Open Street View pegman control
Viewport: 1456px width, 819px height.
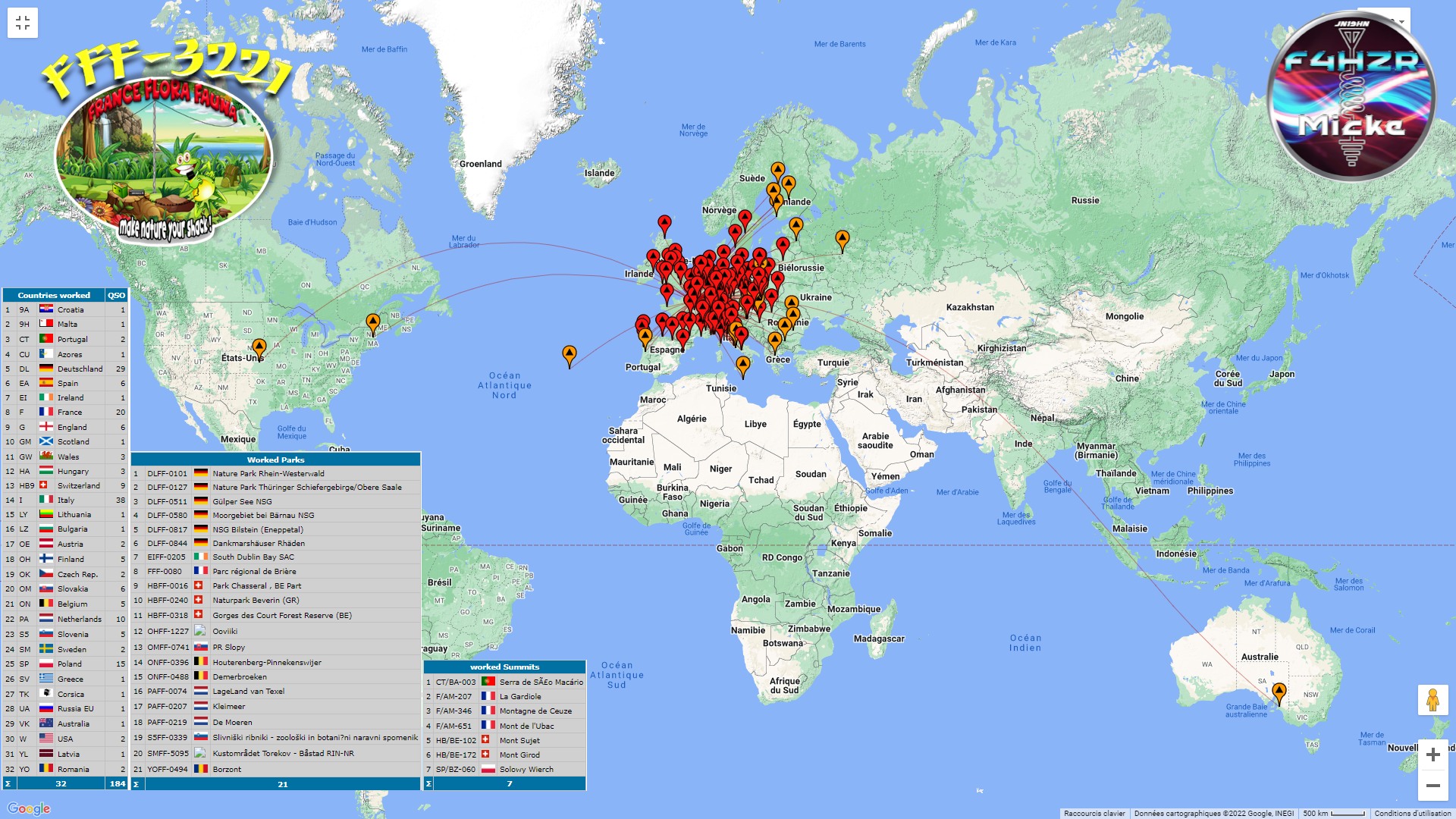[x=1432, y=699]
